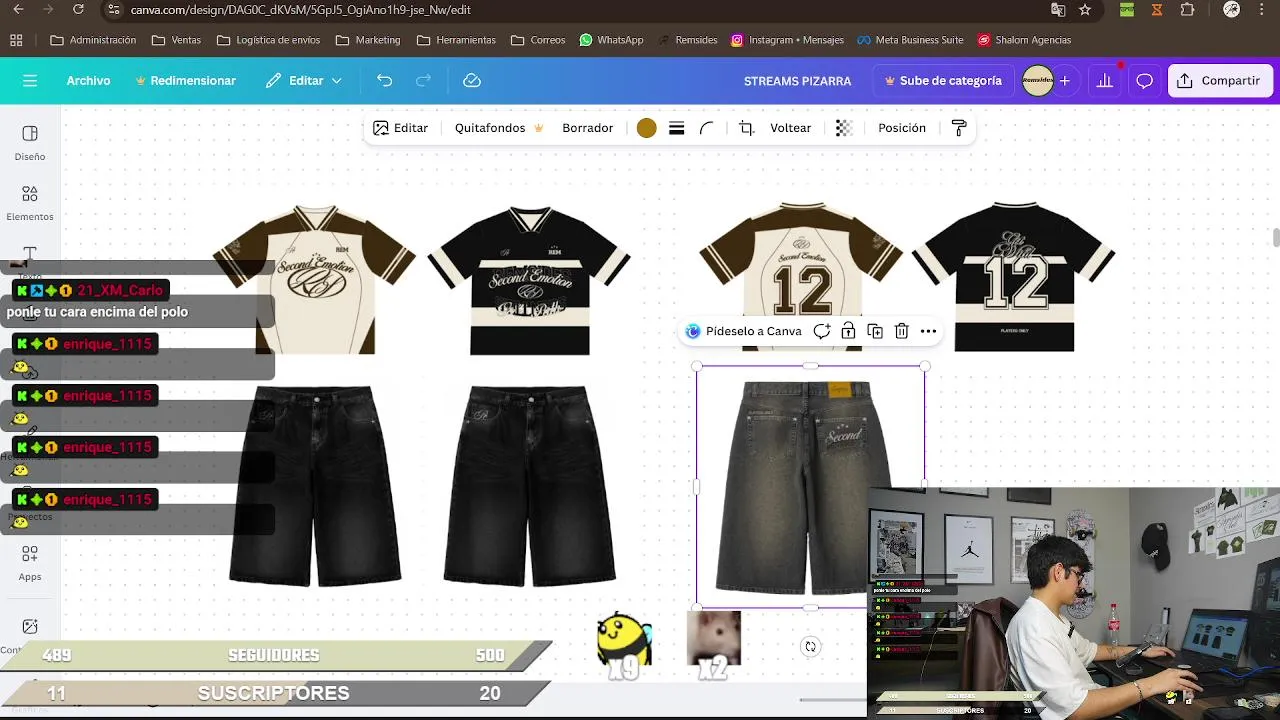The height and width of the screenshot is (720, 1280).
Task: Go back in the browser
Action: (x=17, y=9)
